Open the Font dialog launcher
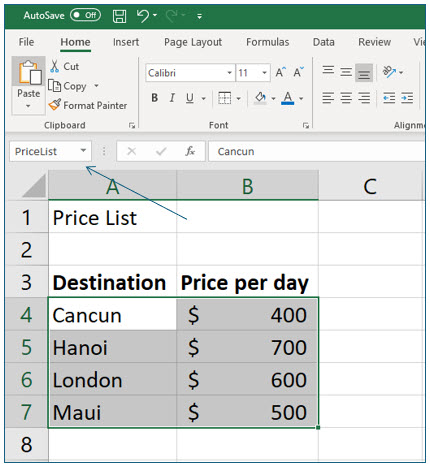 306,125
